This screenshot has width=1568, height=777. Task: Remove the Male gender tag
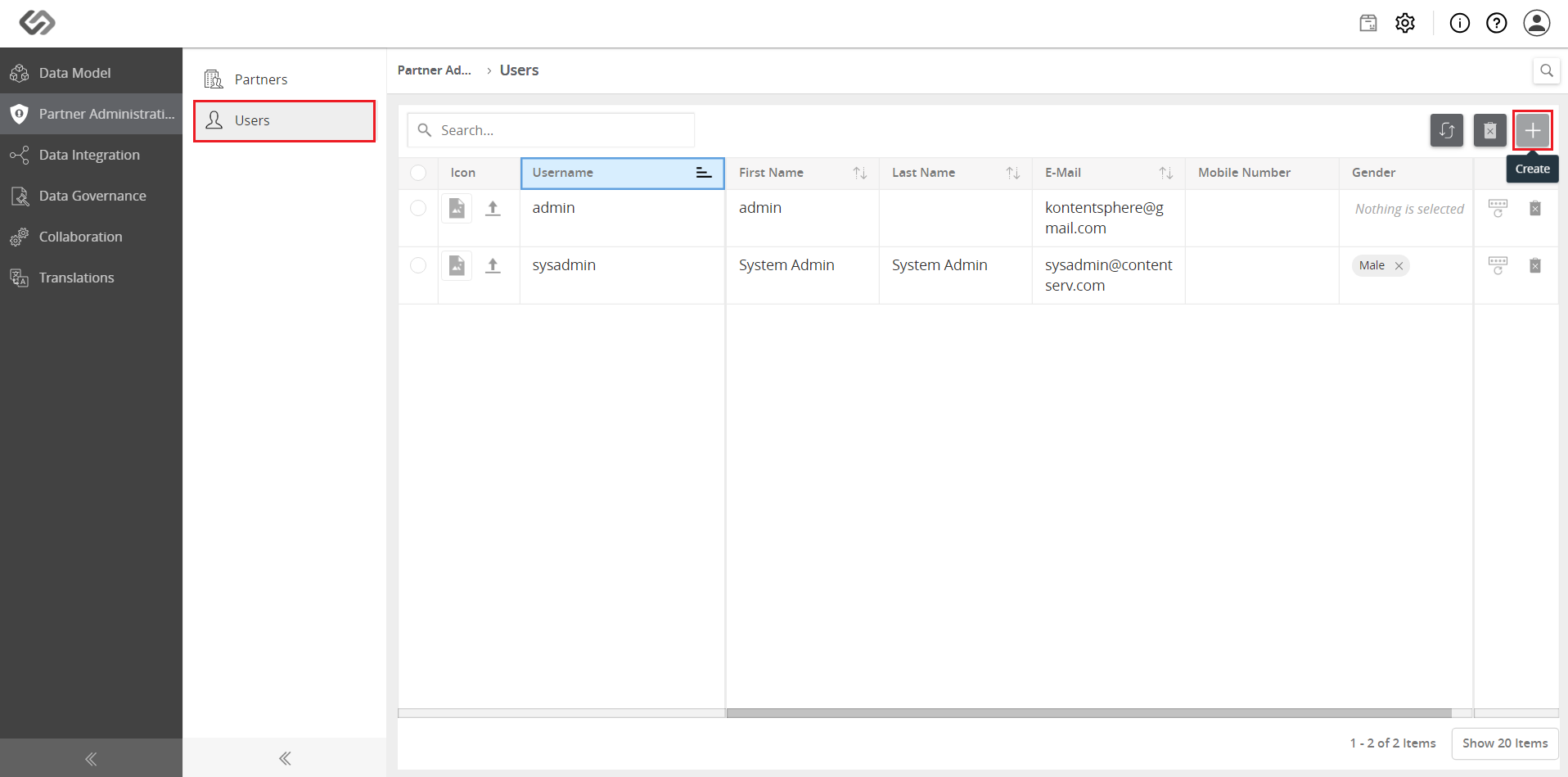pos(1399,265)
